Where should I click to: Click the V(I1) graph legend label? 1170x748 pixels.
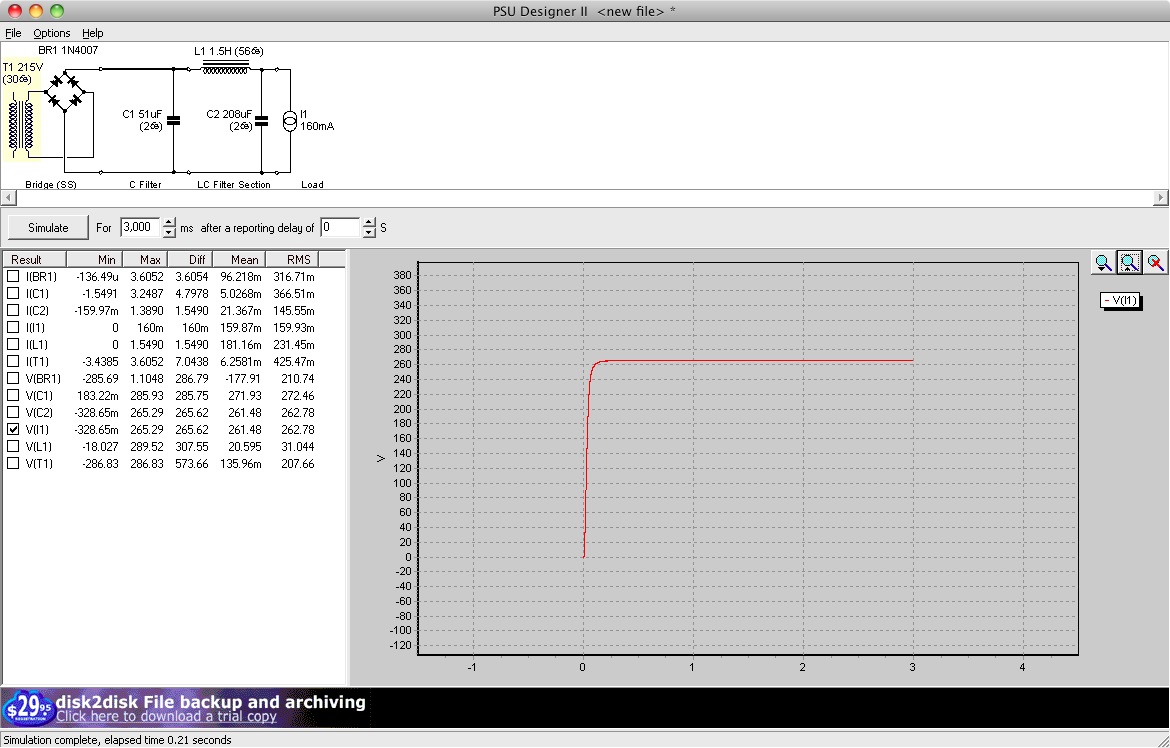pyautogui.click(x=1120, y=301)
